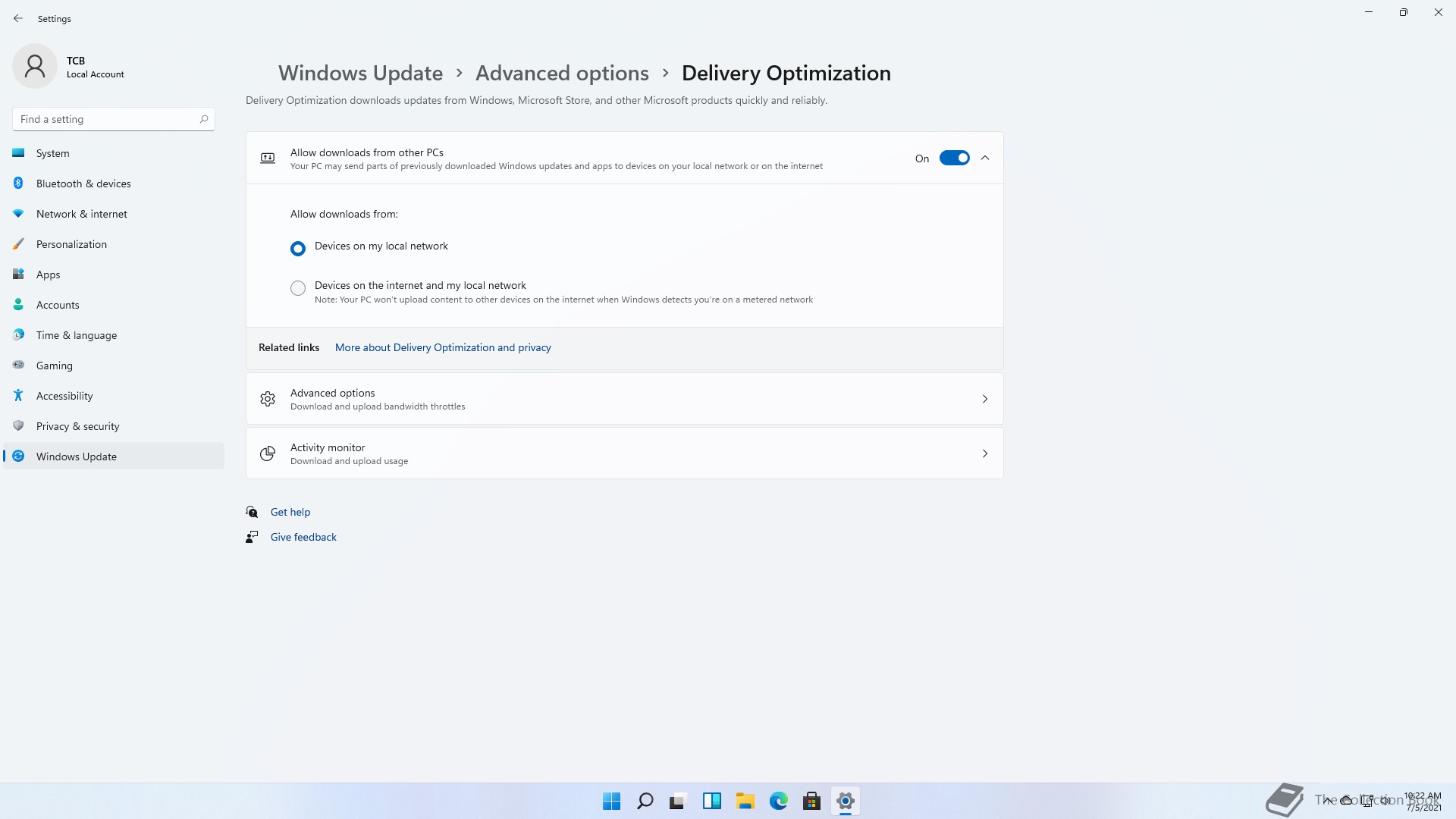Select Windows Update in sidebar
1456x819 pixels.
(x=114, y=457)
